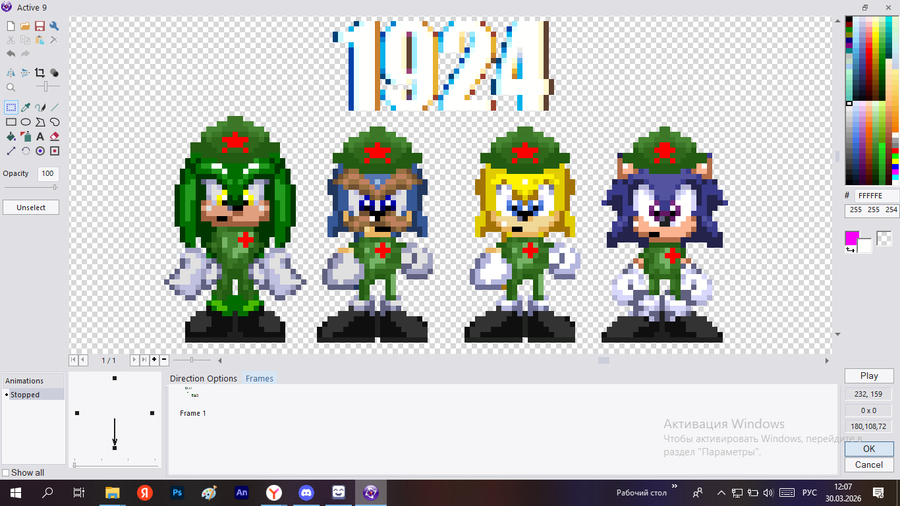Adjust the Opacity slider handle
The height and width of the screenshot is (506, 900).
[x=55, y=187]
